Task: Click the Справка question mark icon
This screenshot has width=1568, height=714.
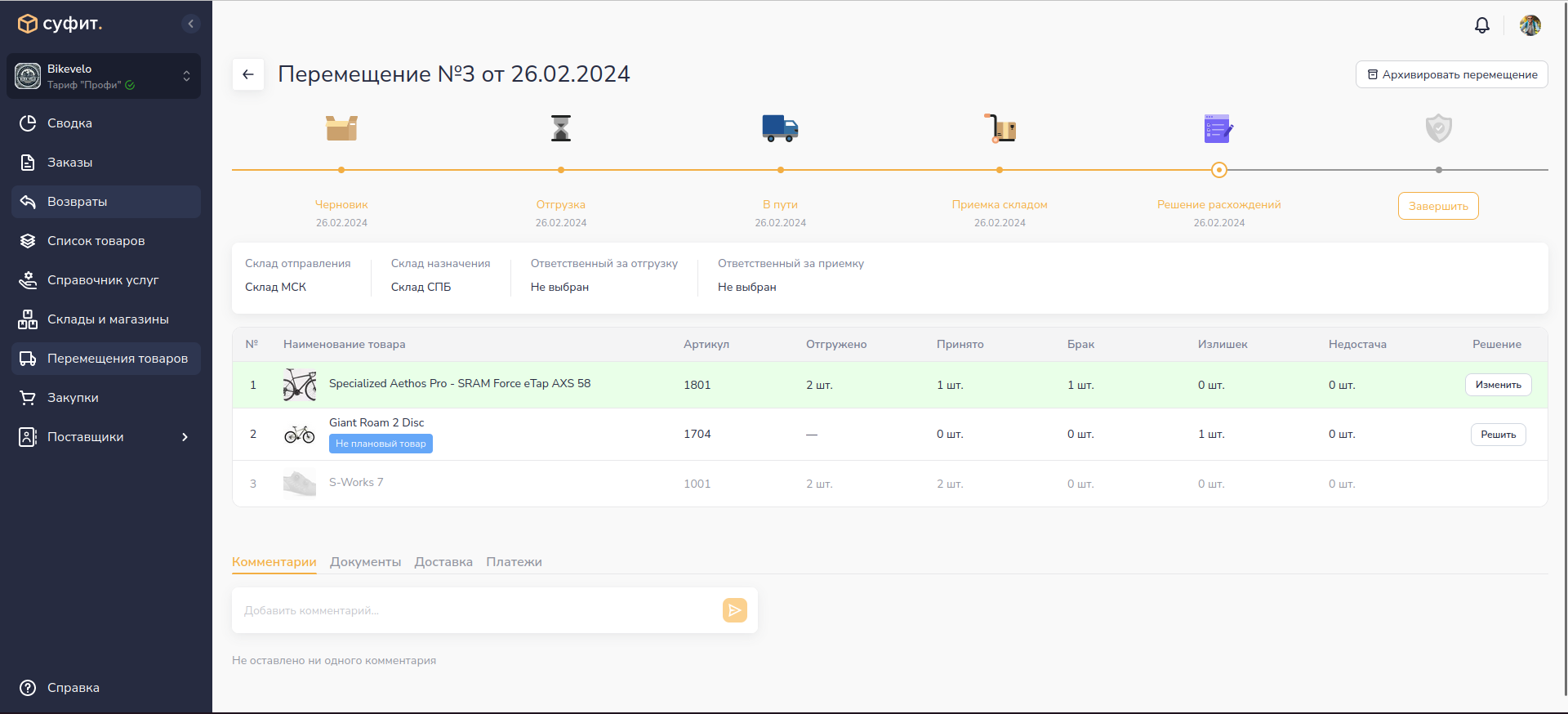Action: [28, 688]
